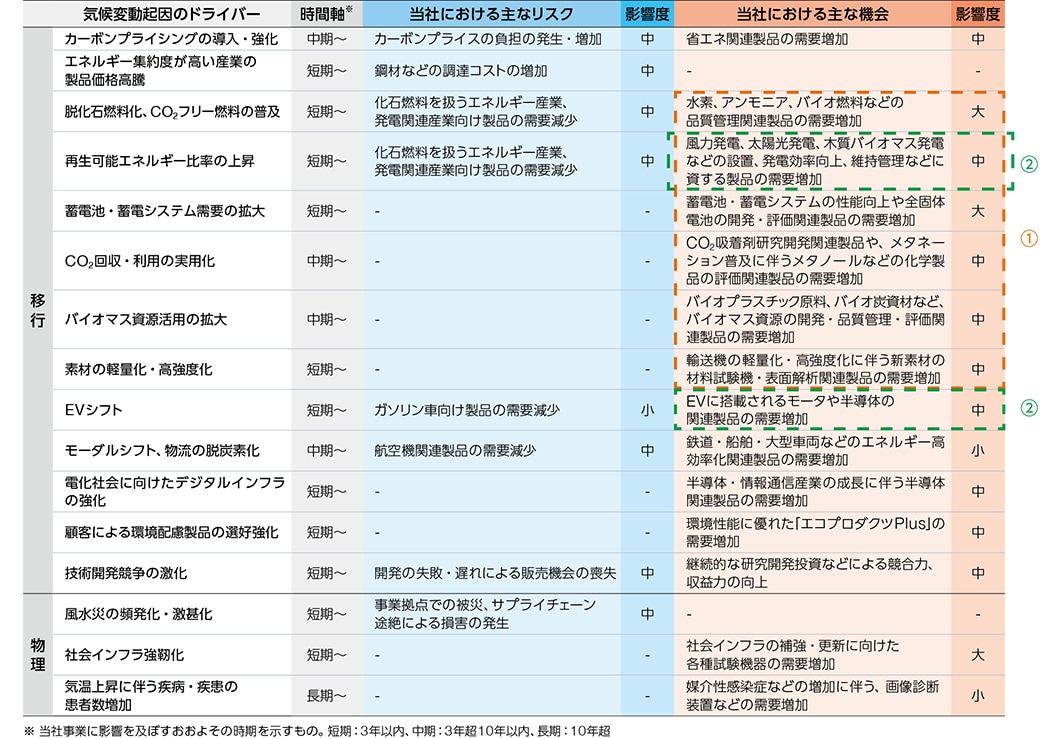Click risk impact '中' in the 風水災 row
This screenshot has height=739, width=1040.
point(647,614)
